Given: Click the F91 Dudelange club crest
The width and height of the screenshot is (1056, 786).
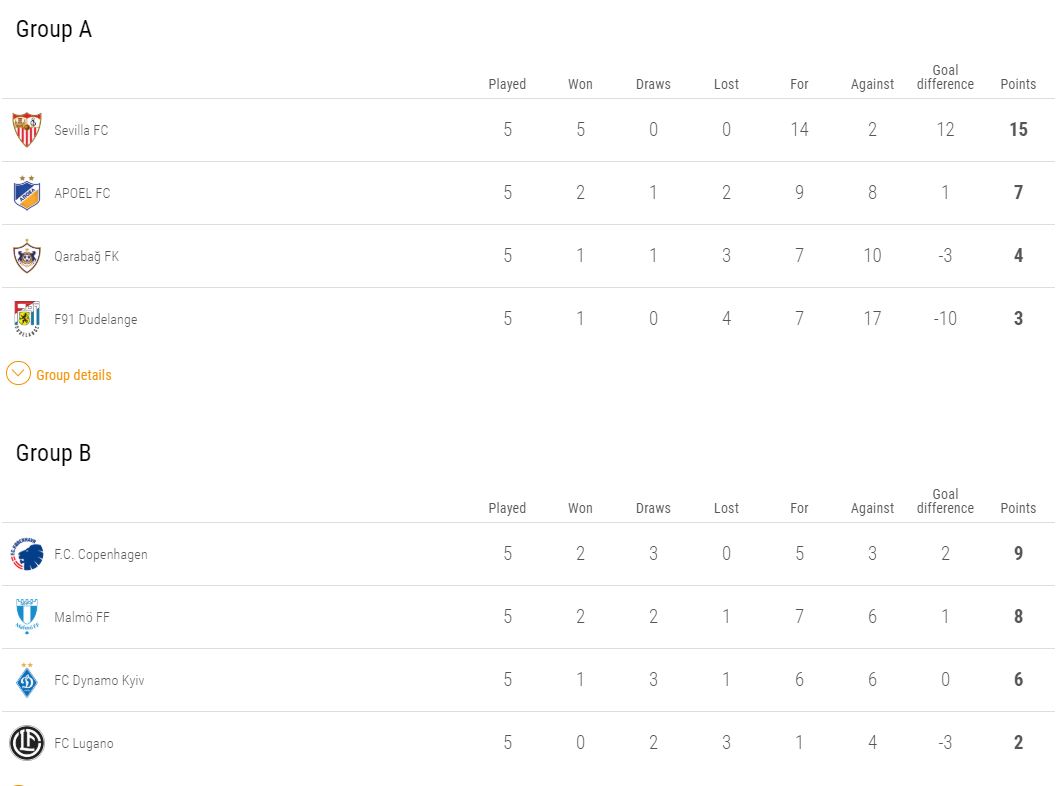Looking at the screenshot, I should pos(27,319).
